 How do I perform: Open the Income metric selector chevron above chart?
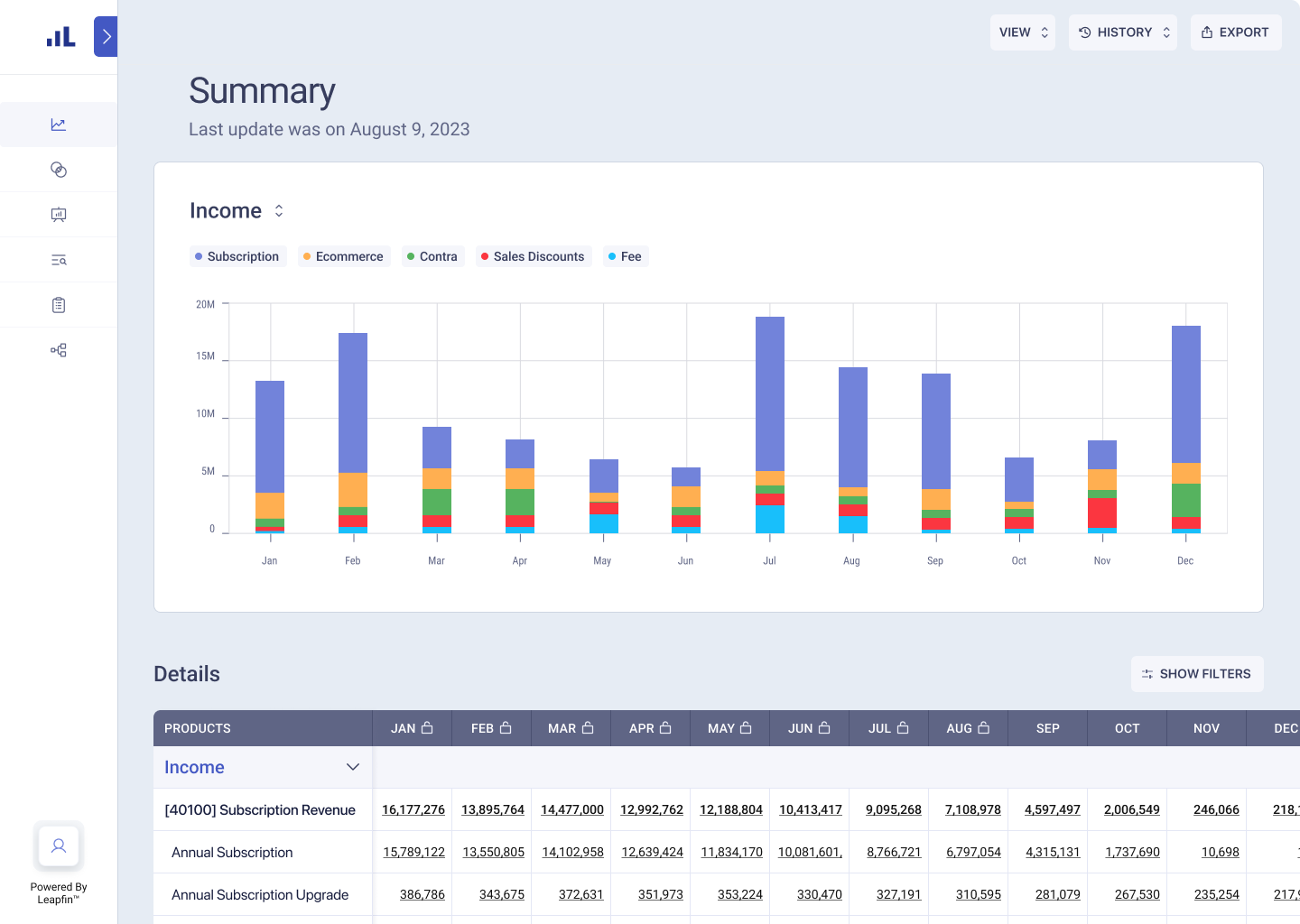[x=278, y=210]
